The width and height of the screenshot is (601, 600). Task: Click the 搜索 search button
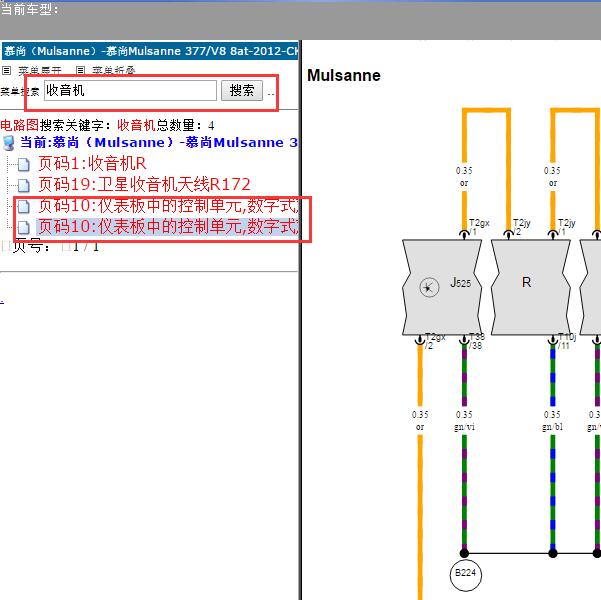(242, 90)
